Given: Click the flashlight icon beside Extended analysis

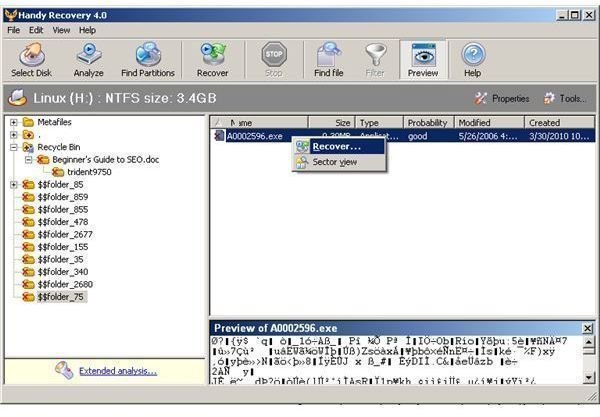Looking at the screenshot, I should click(64, 370).
